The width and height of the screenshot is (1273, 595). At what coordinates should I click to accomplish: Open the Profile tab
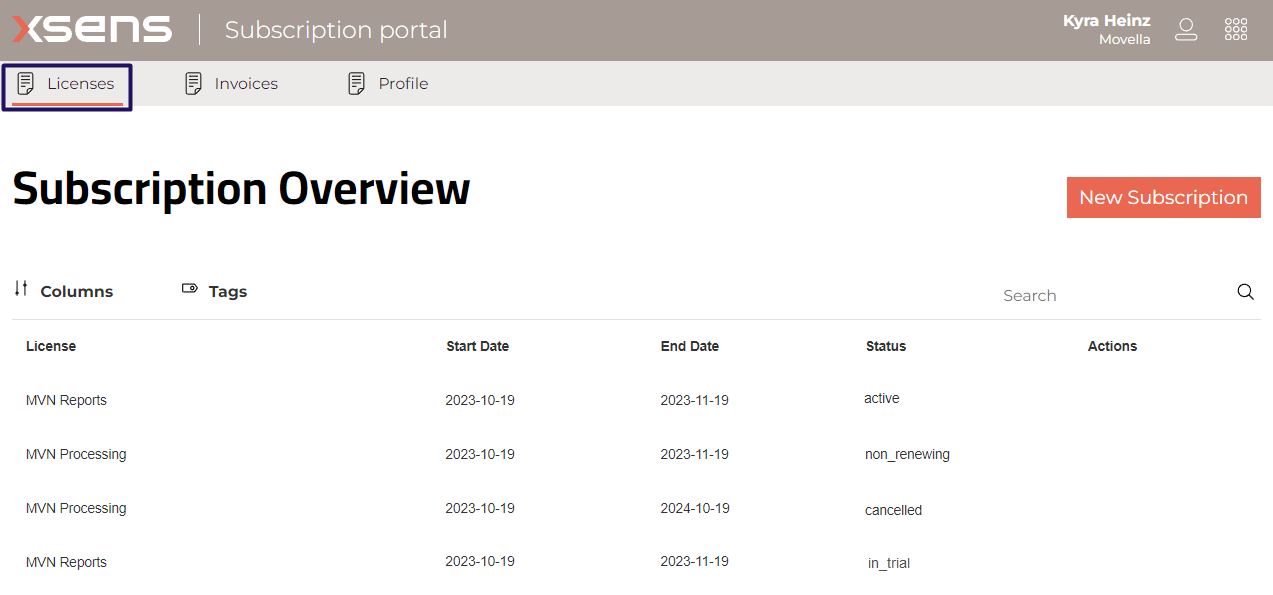(402, 83)
